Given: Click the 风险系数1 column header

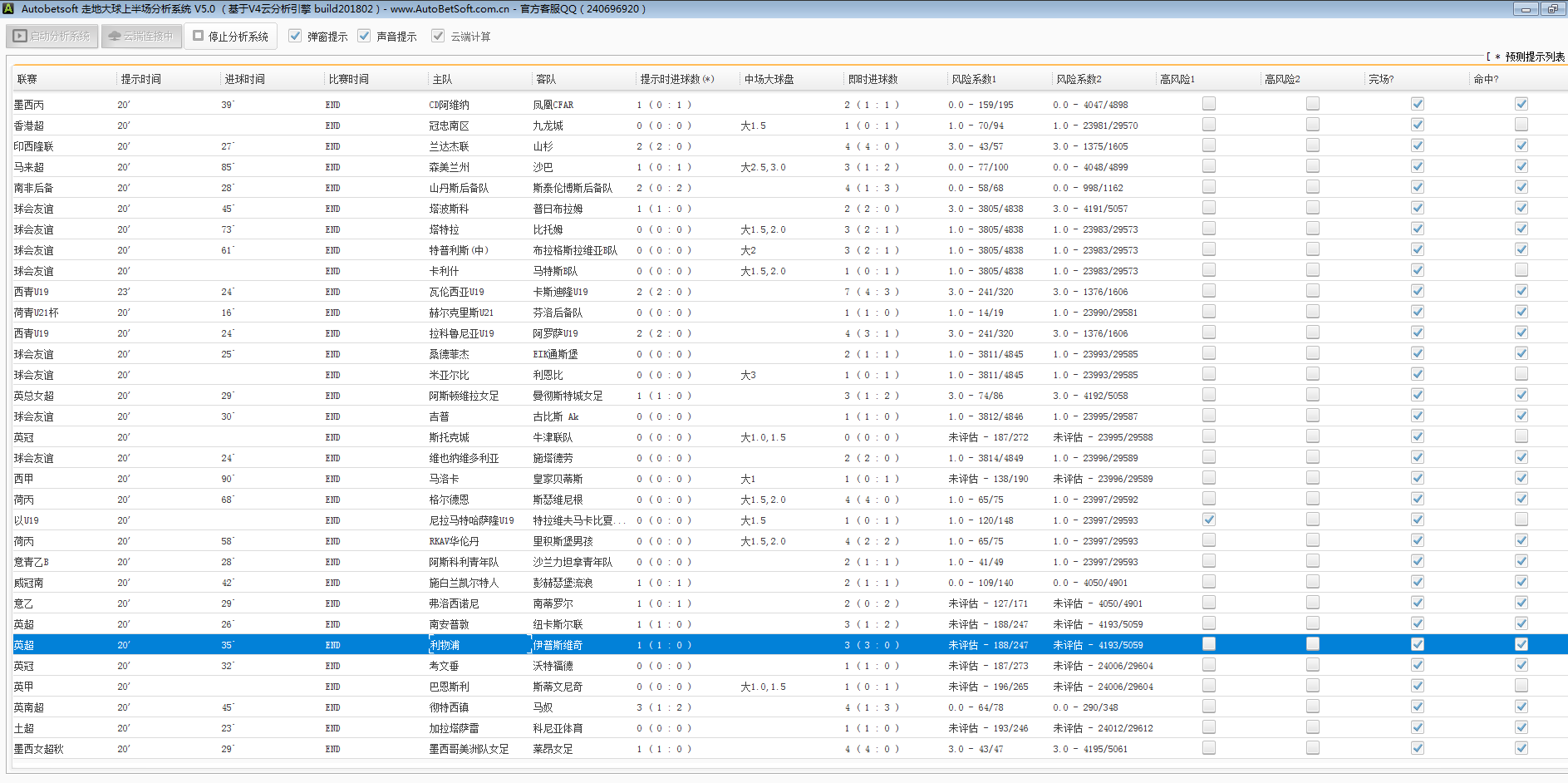Looking at the screenshot, I should (x=974, y=79).
